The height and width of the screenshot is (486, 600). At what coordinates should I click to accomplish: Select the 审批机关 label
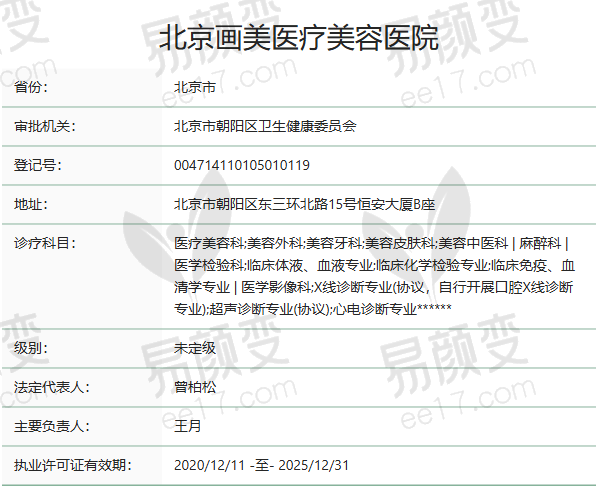click(45, 126)
